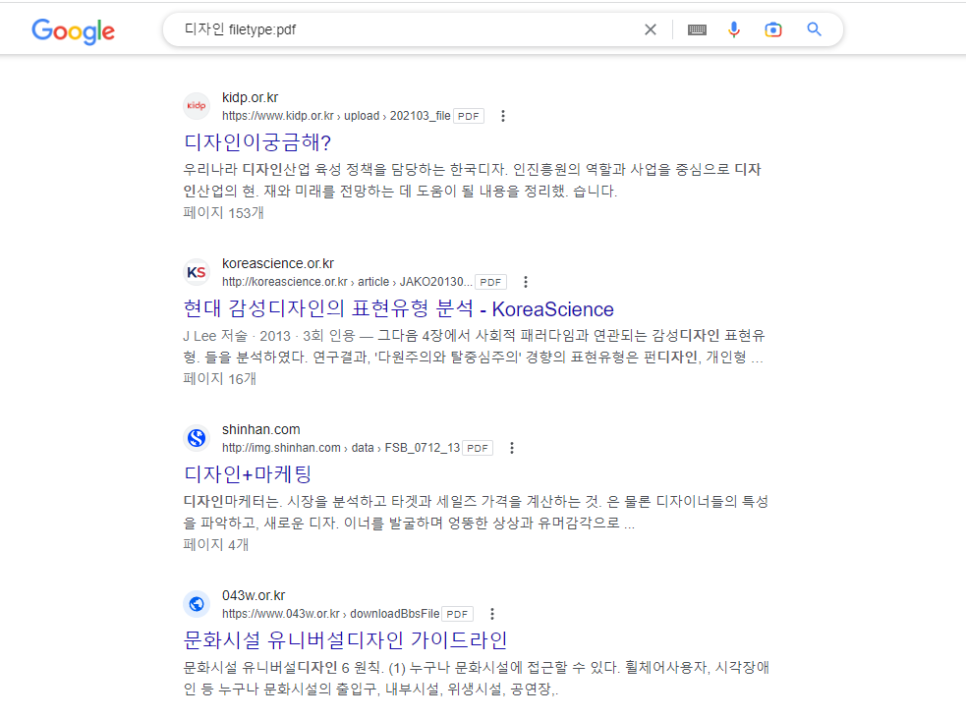
Task: Open more options for kidp.or.kr result
Action: click(x=503, y=116)
